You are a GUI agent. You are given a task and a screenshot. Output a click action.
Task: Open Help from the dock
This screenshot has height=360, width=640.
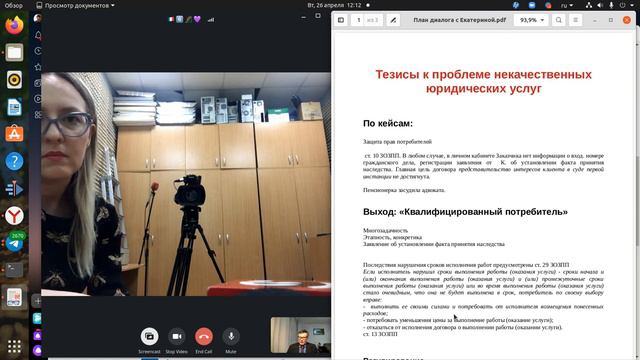click(x=14, y=161)
